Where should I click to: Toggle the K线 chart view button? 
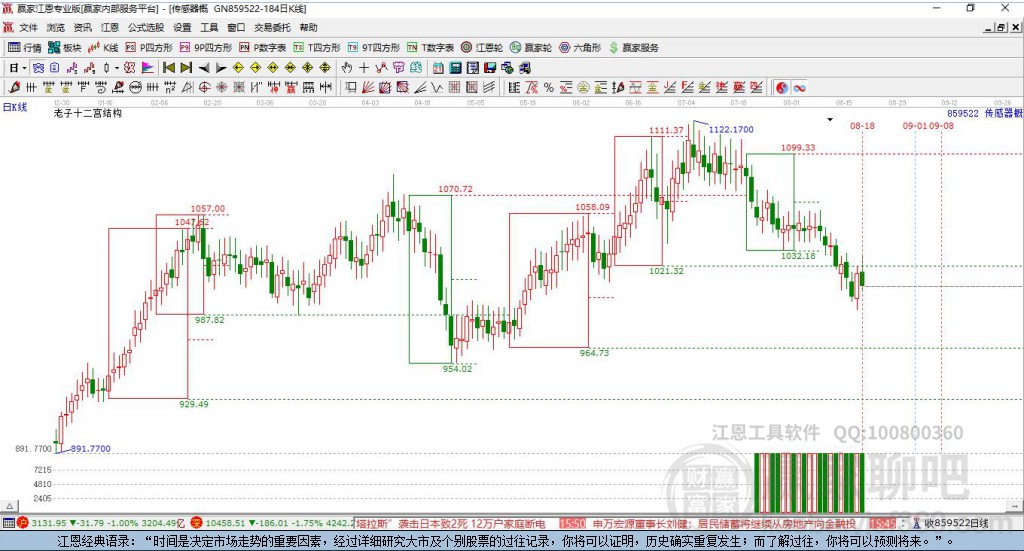point(103,48)
